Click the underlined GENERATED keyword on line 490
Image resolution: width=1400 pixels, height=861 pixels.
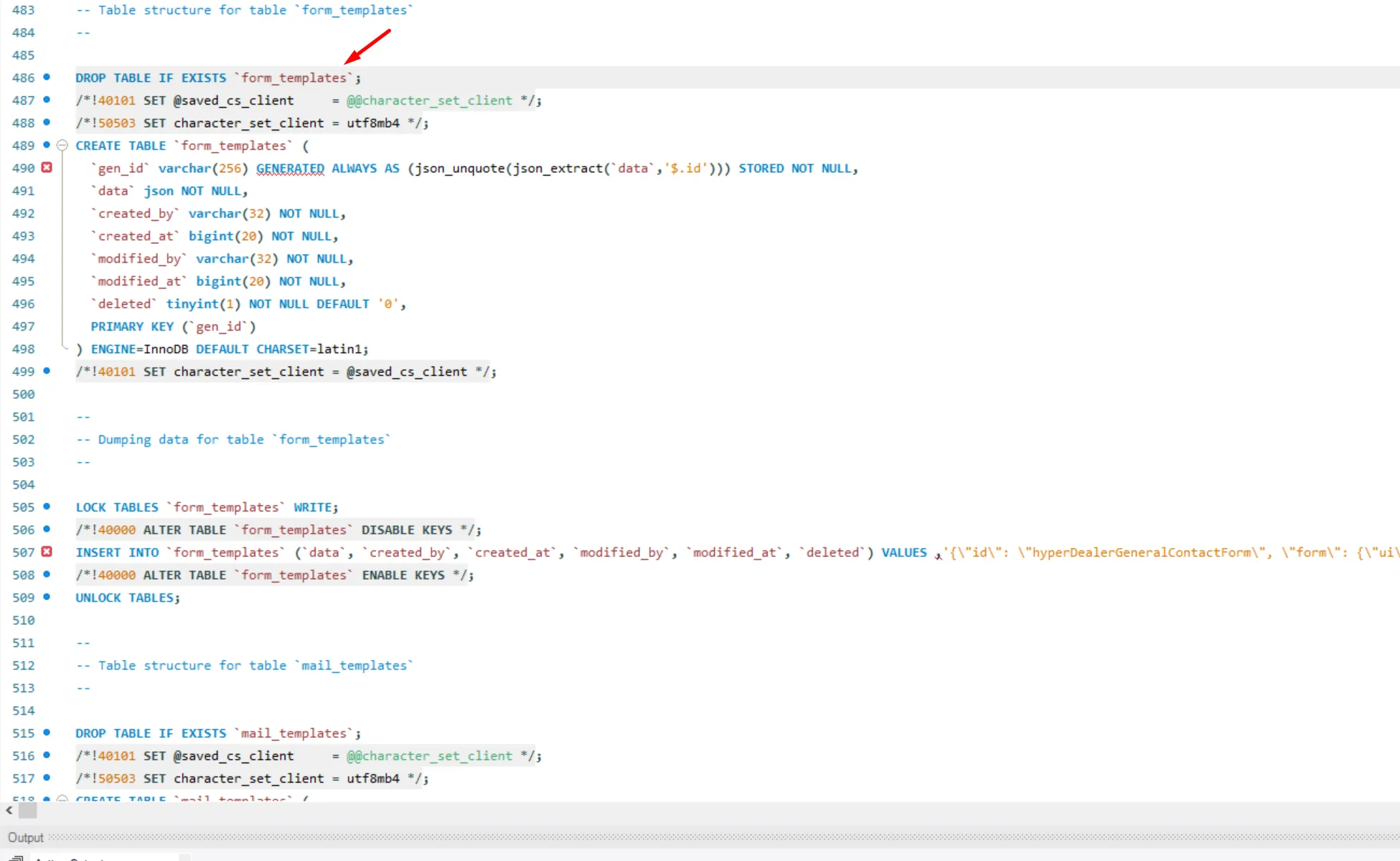click(290, 168)
